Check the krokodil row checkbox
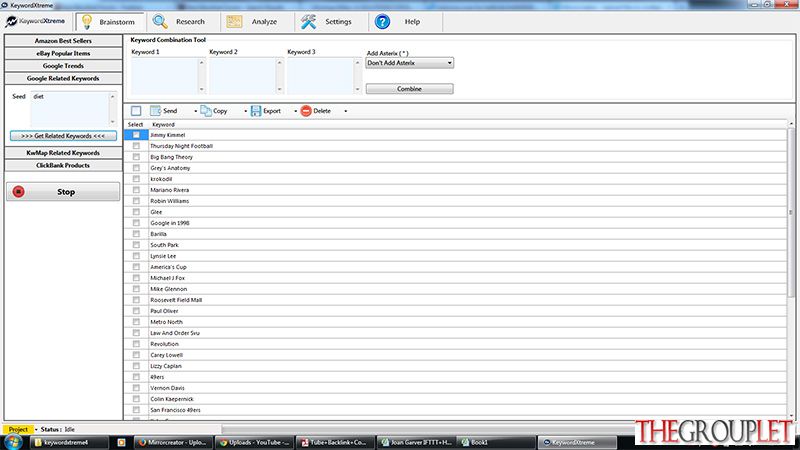800x450 pixels. coord(136,179)
